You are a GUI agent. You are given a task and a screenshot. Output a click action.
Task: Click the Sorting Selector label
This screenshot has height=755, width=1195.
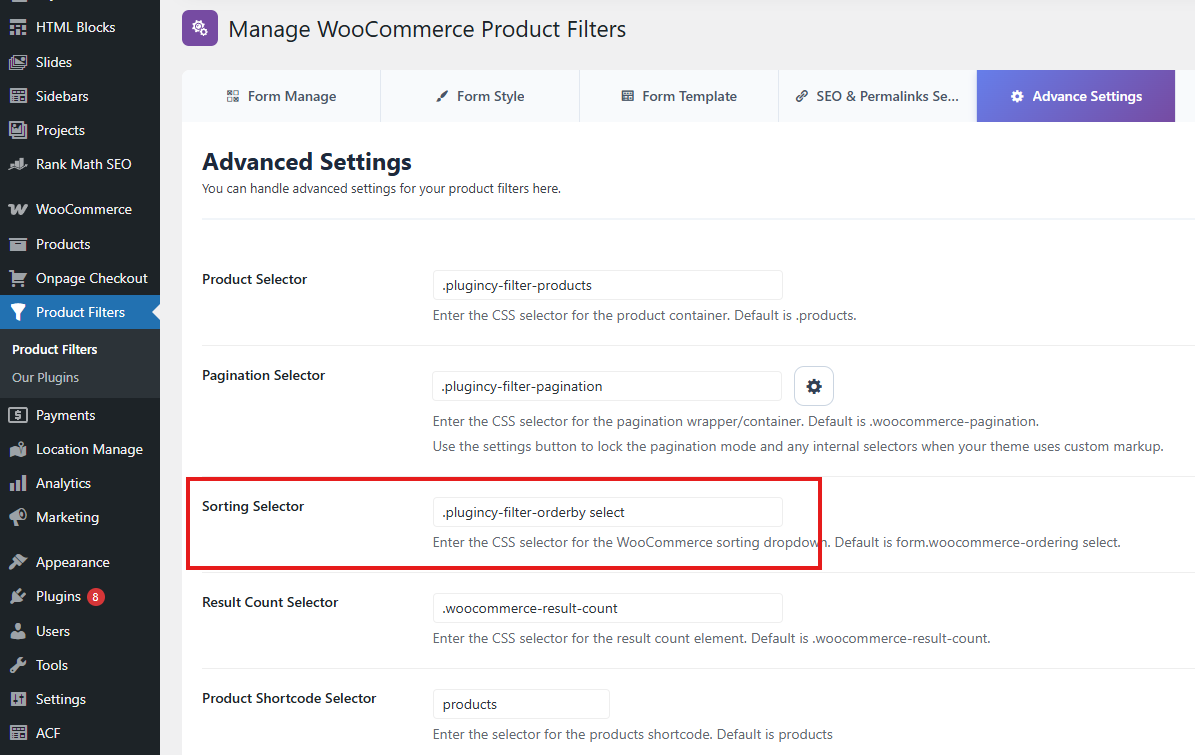click(x=253, y=506)
